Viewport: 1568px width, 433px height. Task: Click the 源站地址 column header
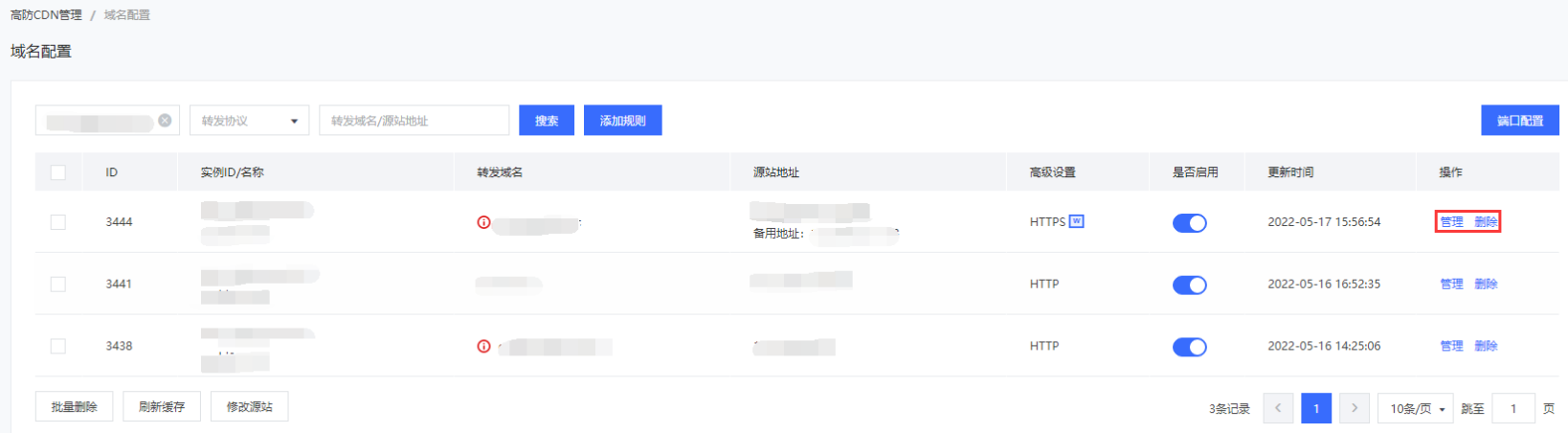(x=776, y=172)
